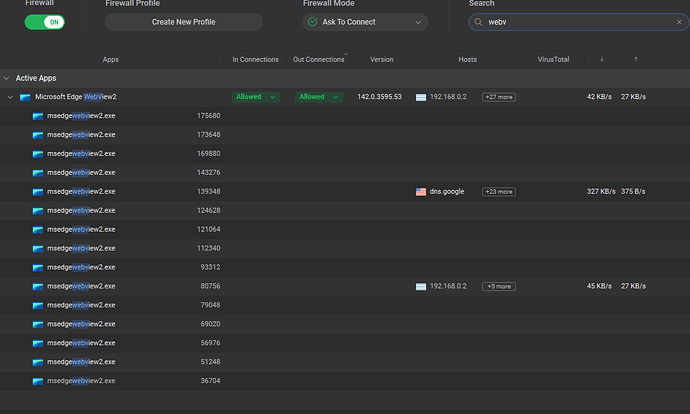Select msedgewebview2.exe process with PID 175680
This screenshot has height=414, width=690.
pos(80,116)
